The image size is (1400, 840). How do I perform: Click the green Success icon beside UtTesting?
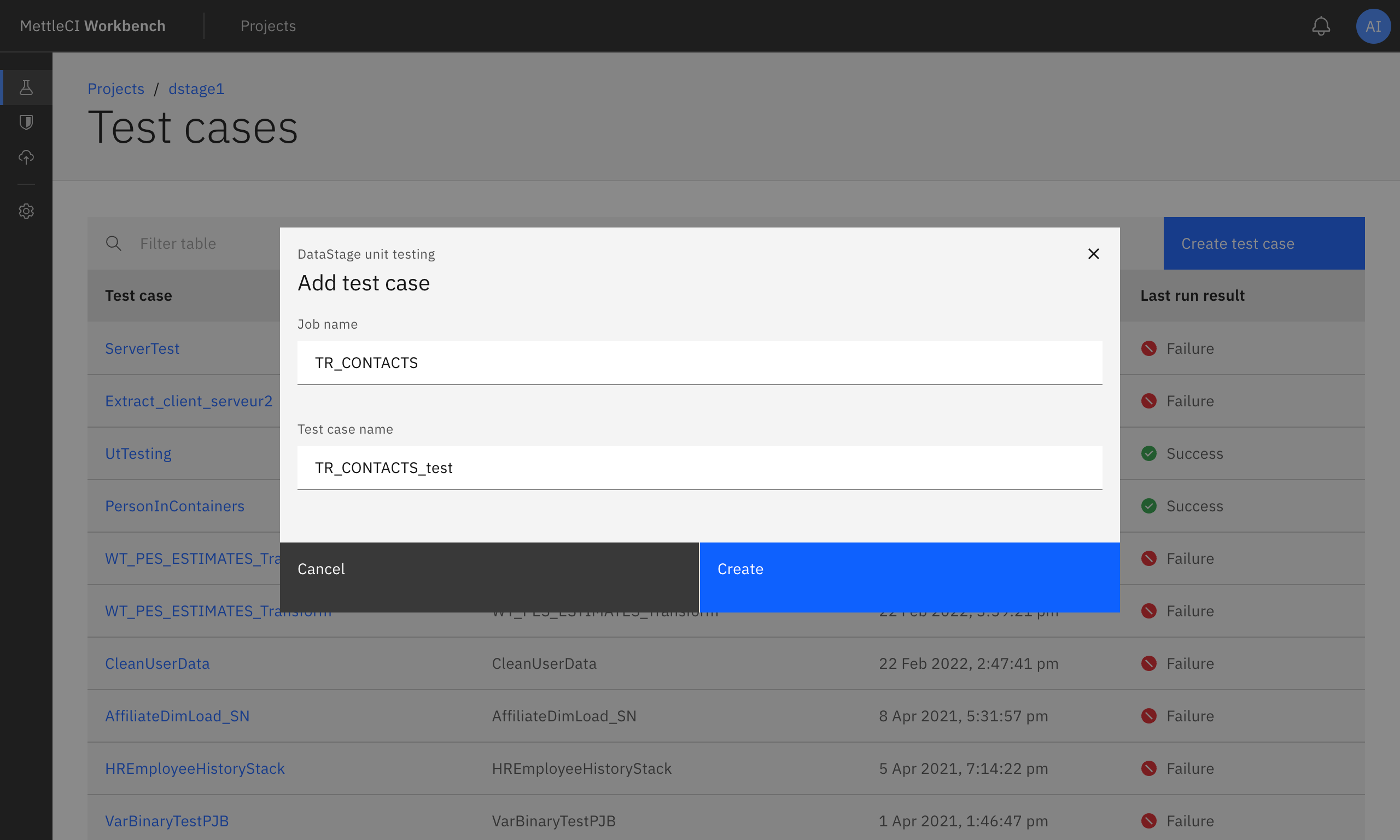[1150, 453]
